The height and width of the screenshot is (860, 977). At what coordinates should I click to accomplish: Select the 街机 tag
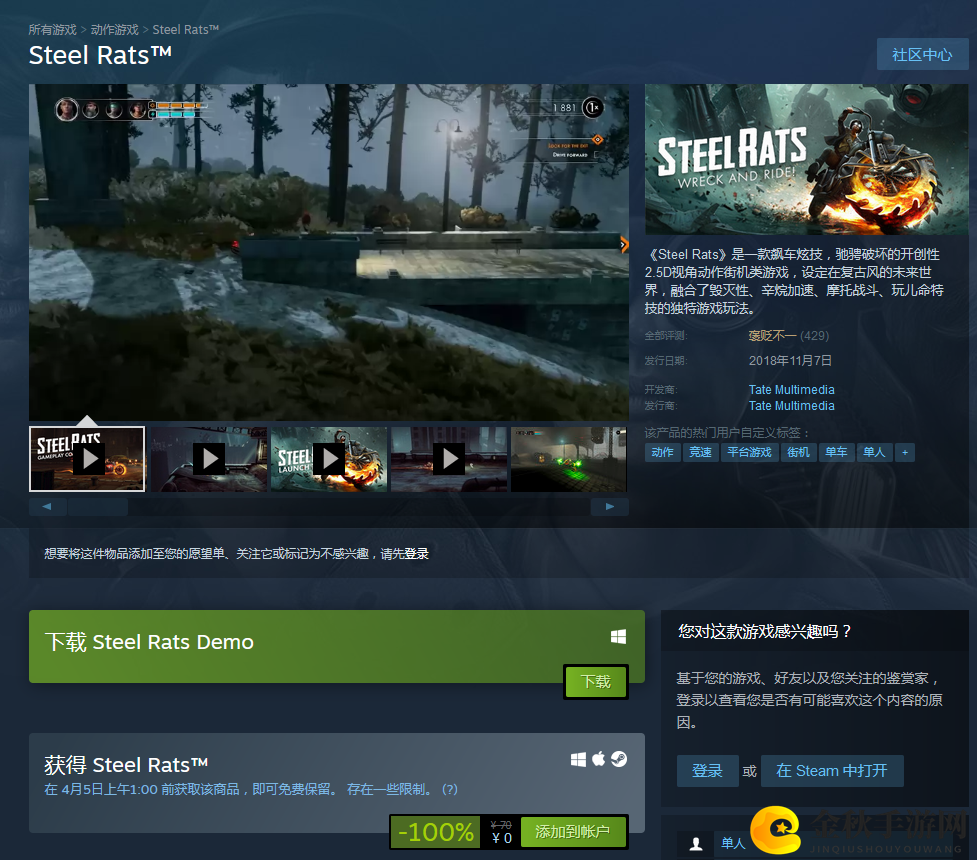tap(798, 452)
